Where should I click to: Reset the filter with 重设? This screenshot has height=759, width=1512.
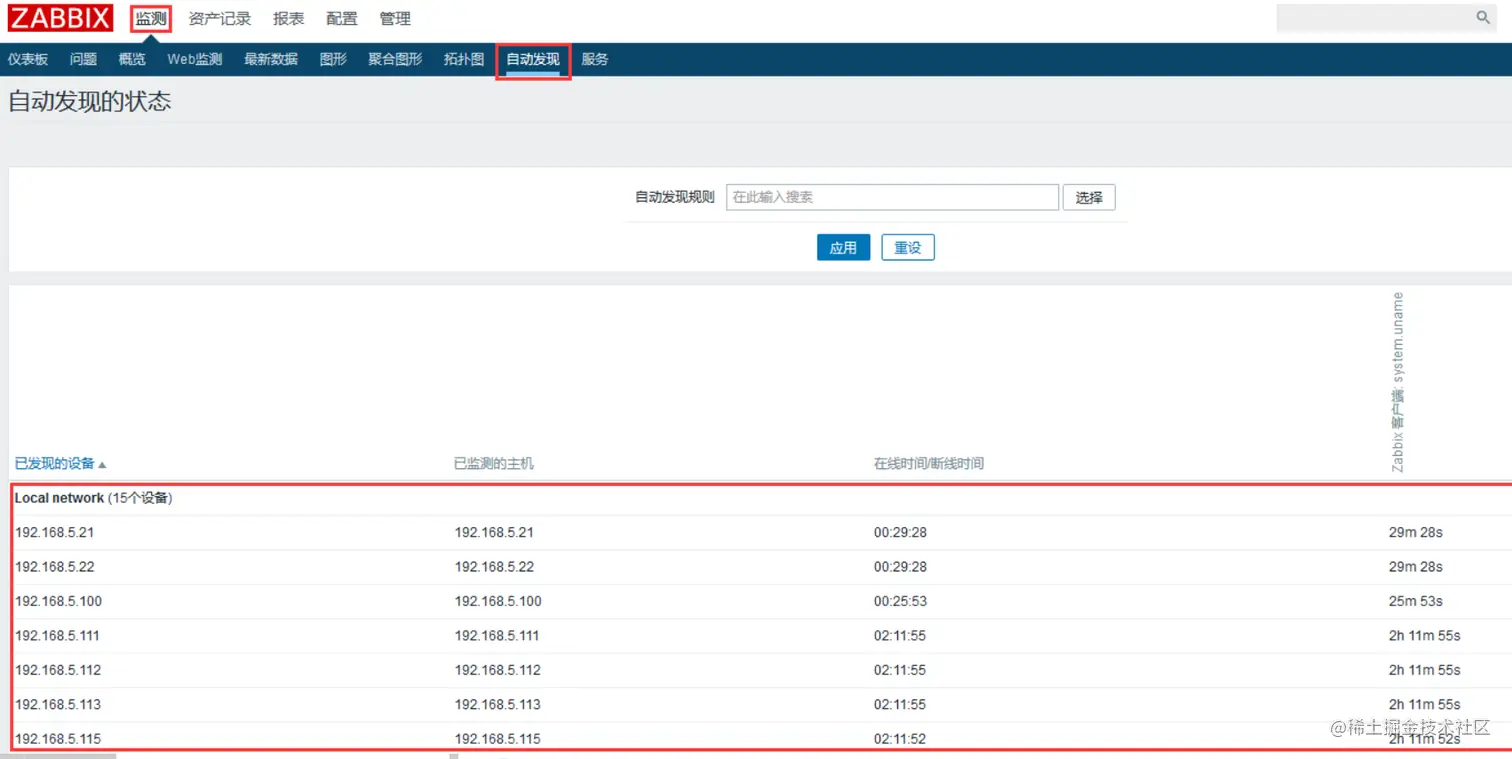tap(908, 247)
